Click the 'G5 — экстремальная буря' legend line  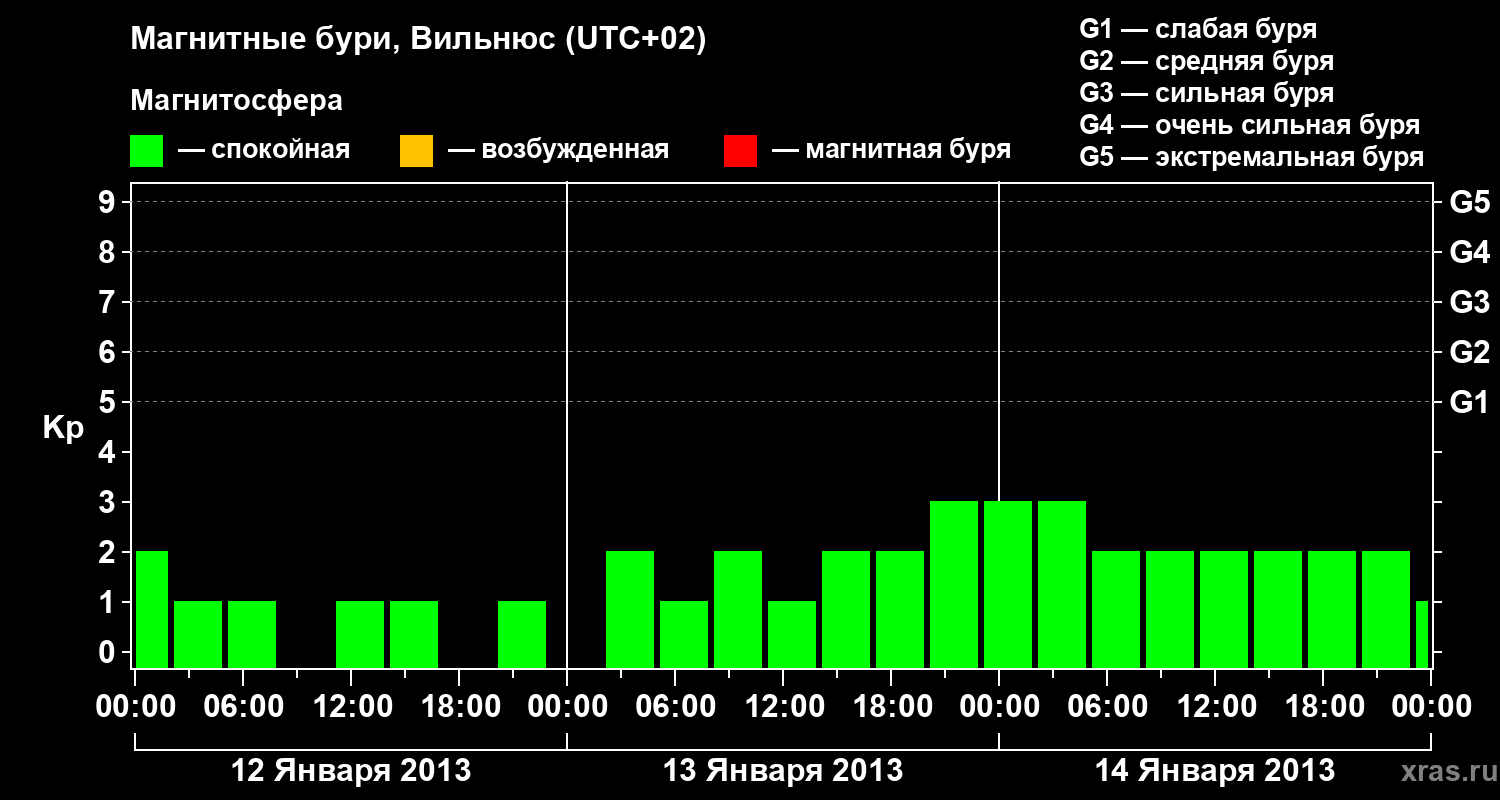pyautogui.click(x=1251, y=157)
